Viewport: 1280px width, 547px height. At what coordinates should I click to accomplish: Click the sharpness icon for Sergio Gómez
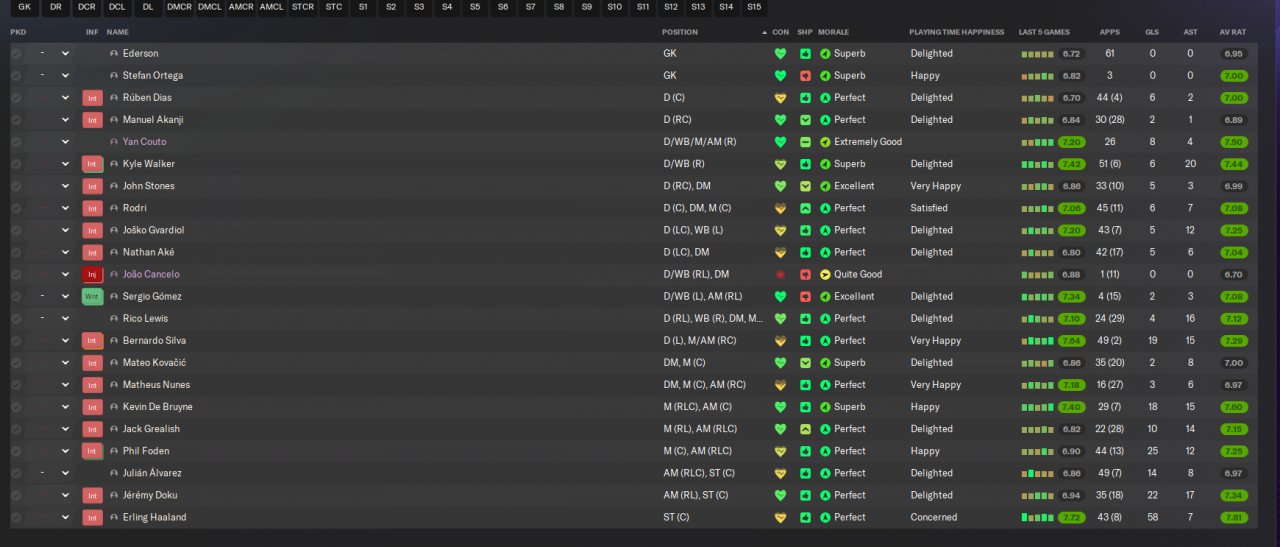pyautogui.click(x=805, y=296)
